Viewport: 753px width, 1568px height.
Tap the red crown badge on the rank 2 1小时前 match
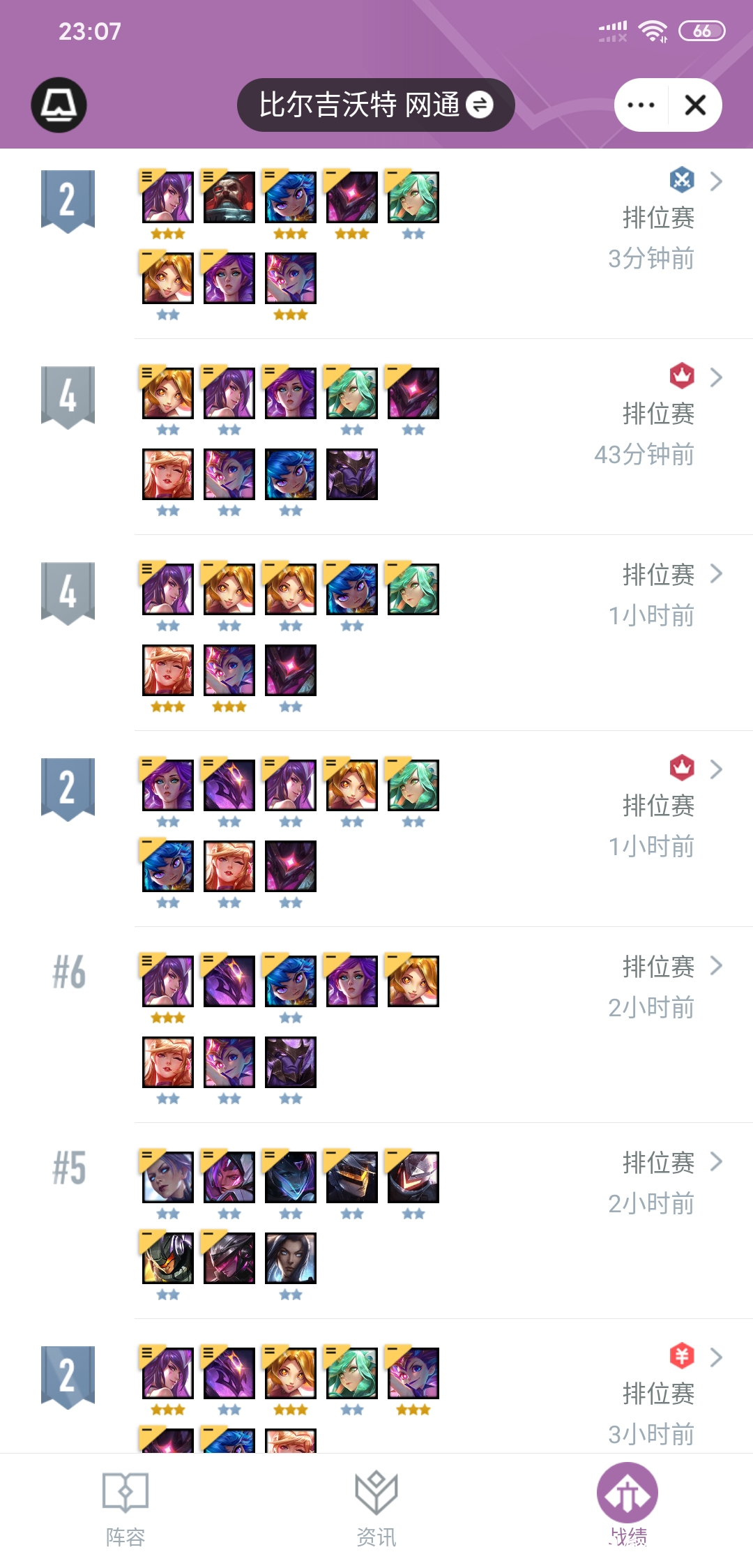tap(682, 768)
